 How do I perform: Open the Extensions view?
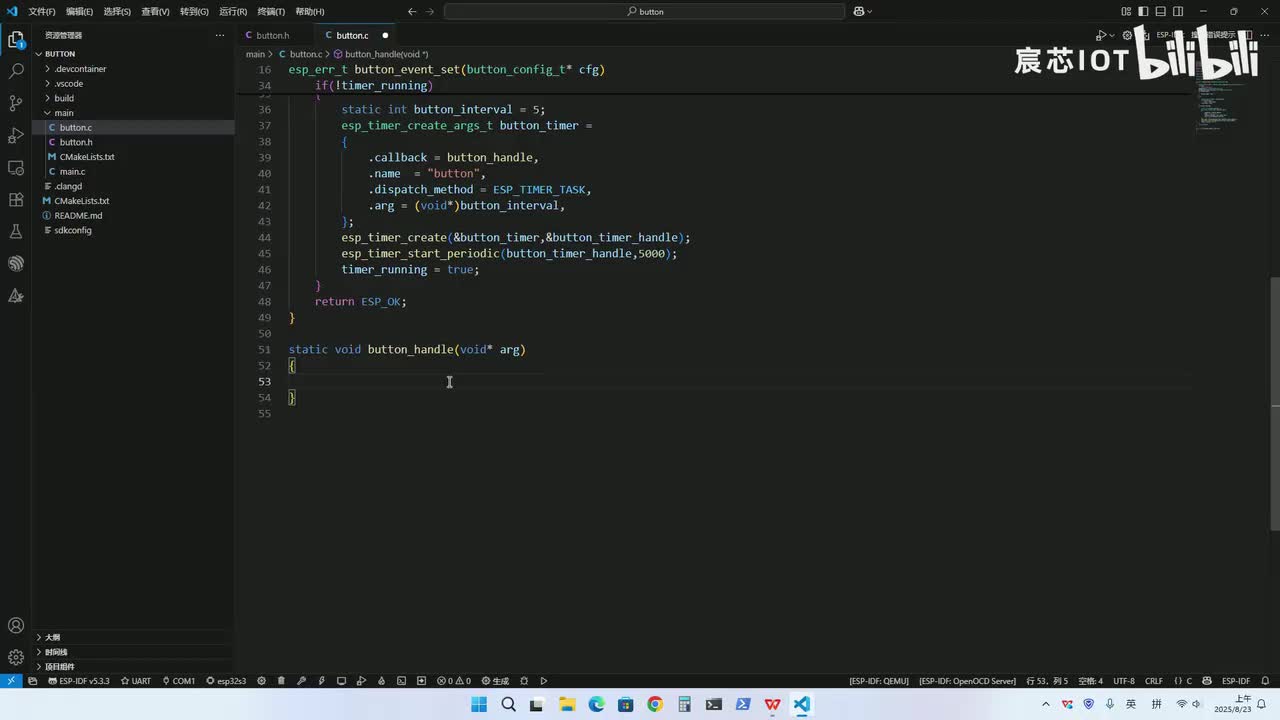coord(16,199)
